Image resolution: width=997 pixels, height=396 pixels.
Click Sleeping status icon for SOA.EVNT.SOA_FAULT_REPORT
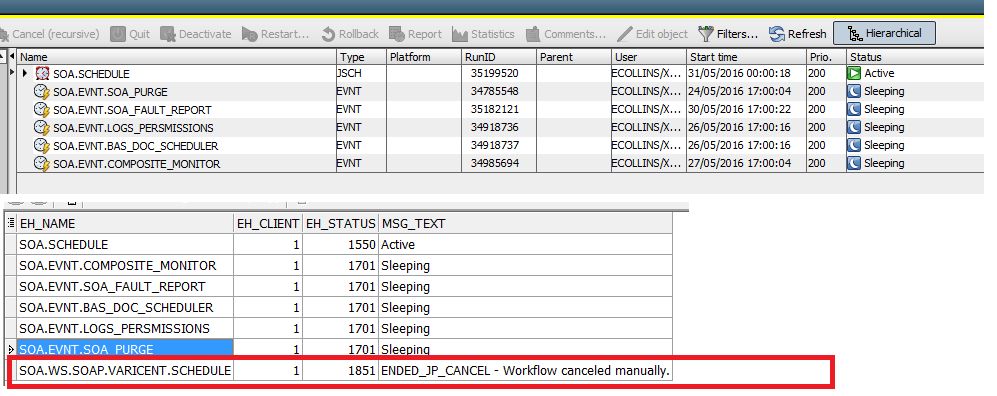(x=854, y=109)
